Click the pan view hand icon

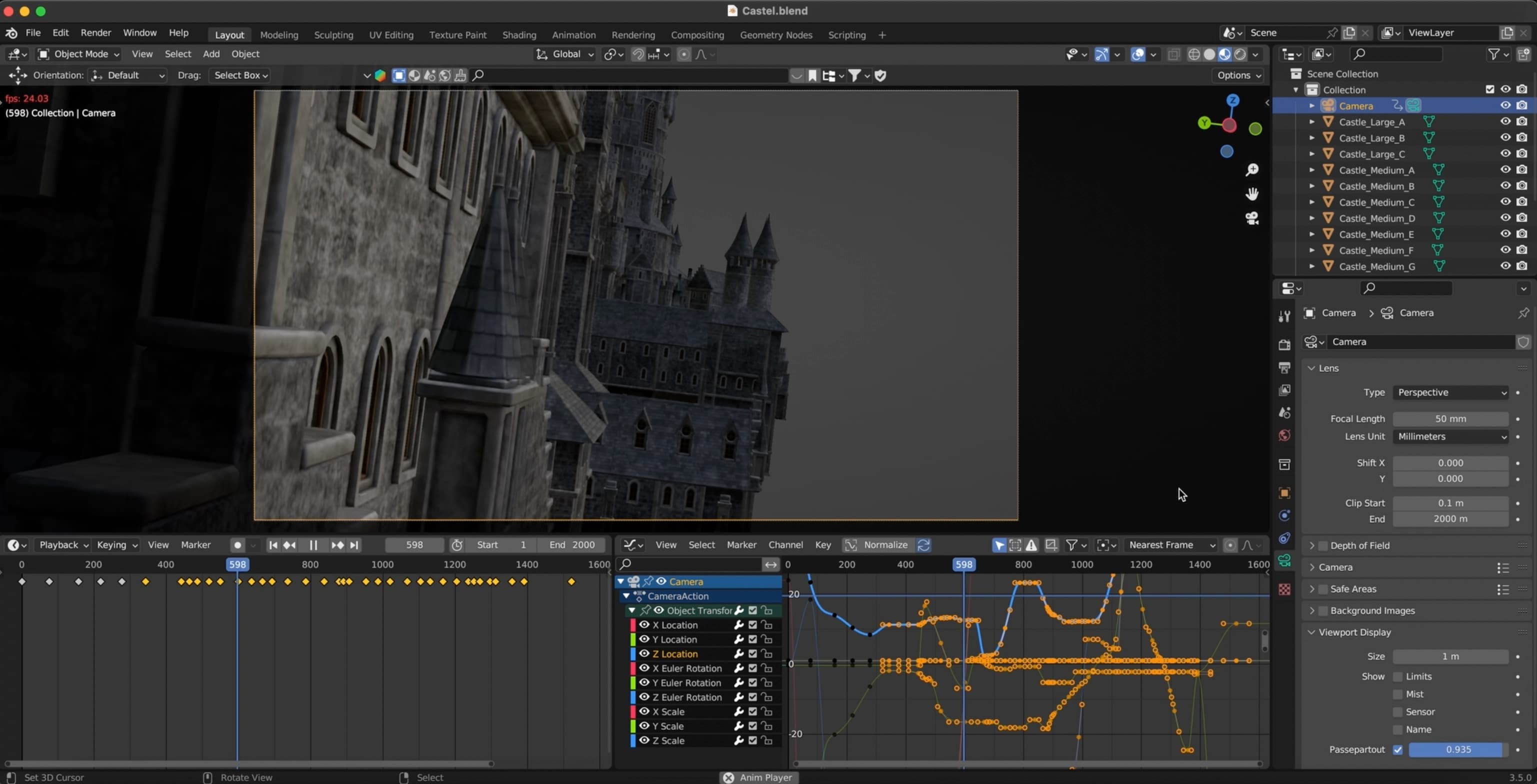(1252, 194)
